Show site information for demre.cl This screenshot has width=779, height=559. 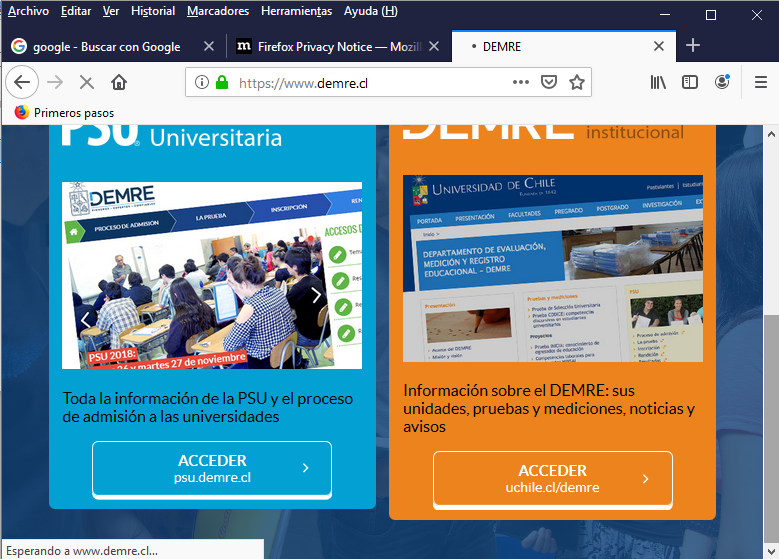[x=201, y=82]
